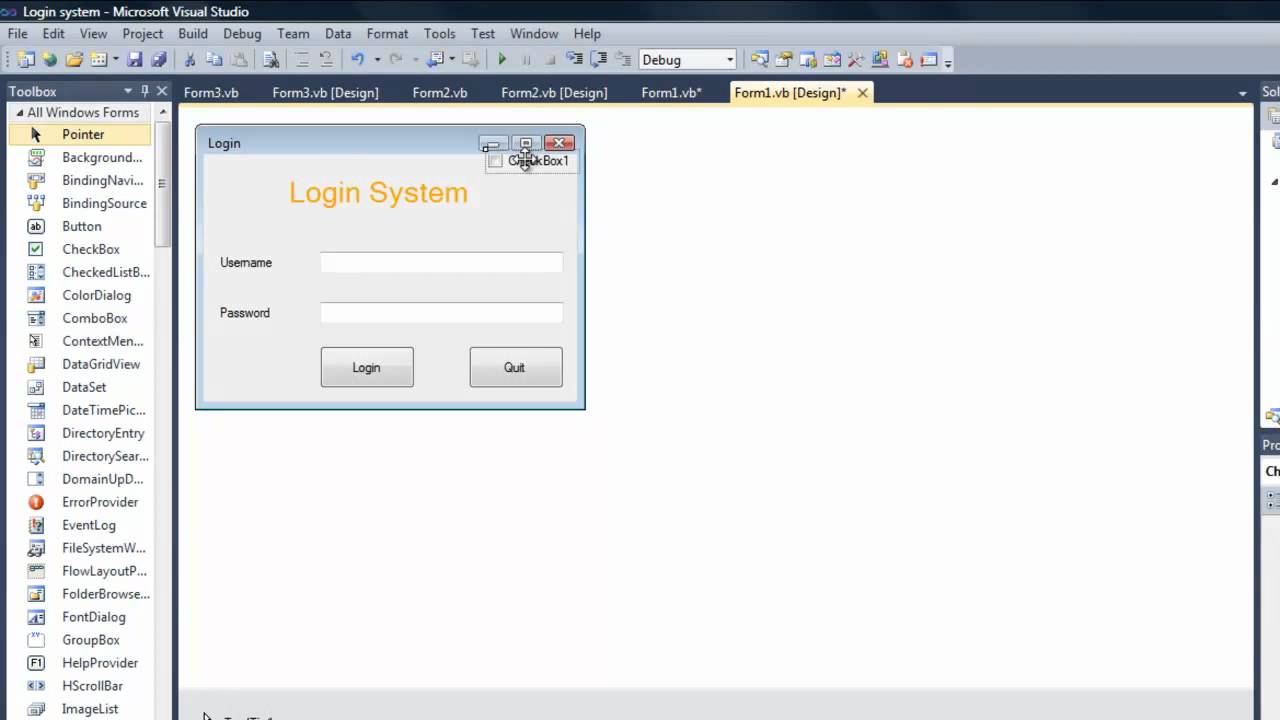Open the Format menu
This screenshot has width=1280, height=720.
click(387, 33)
